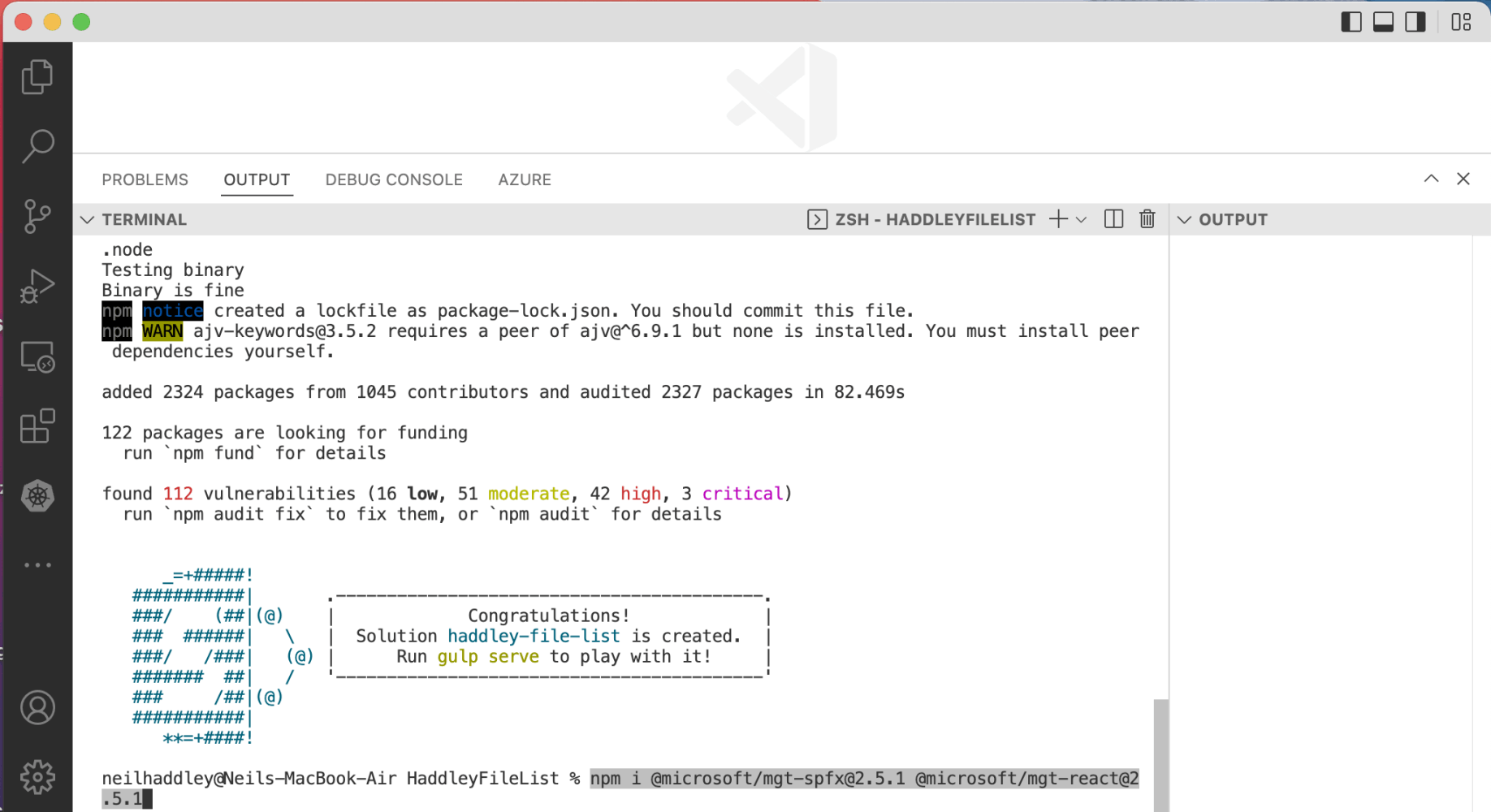This screenshot has height=812, width=1491.
Task: Split the terminal
Action: pyautogui.click(x=1114, y=219)
